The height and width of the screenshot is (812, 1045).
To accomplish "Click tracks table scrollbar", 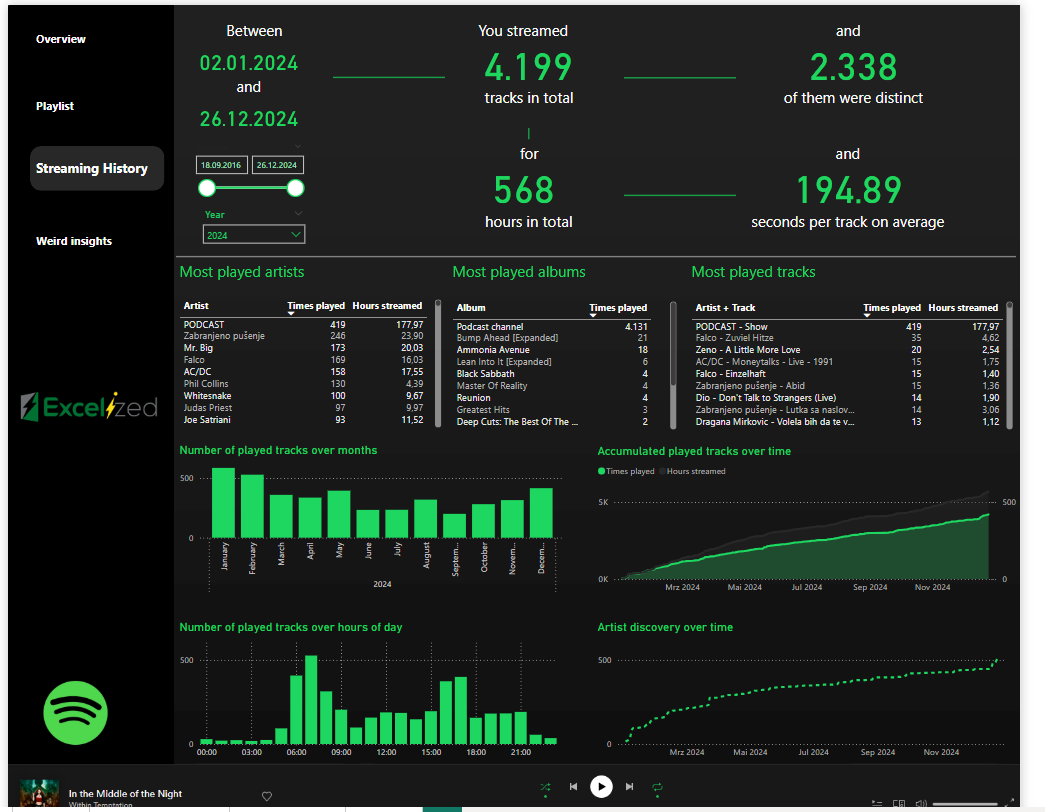I will (x=1010, y=365).
